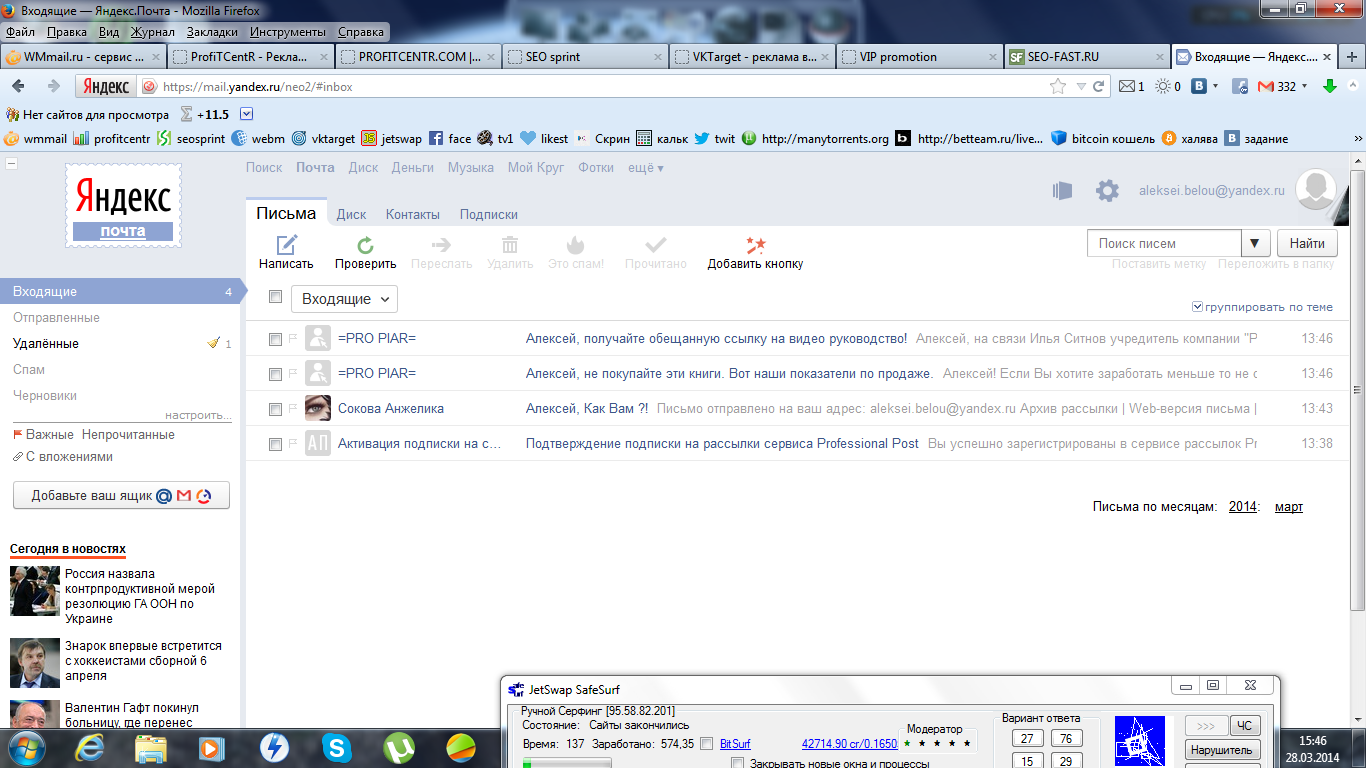Open mail settings gear icon
The width and height of the screenshot is (1366, 768).
1107,191
